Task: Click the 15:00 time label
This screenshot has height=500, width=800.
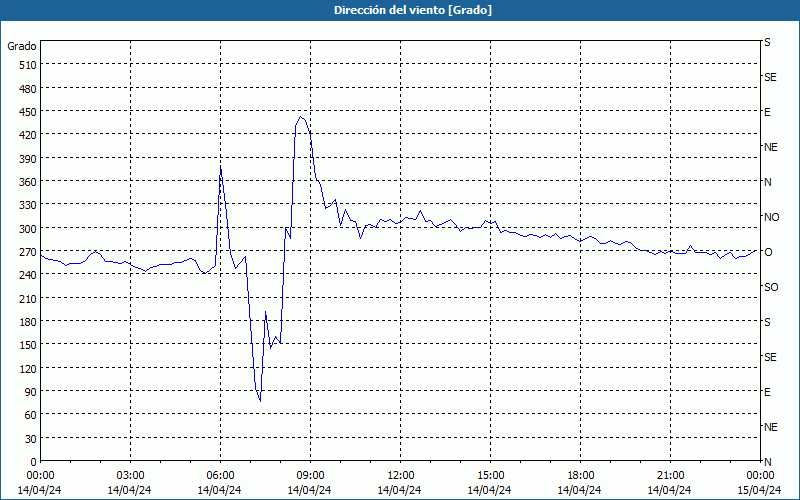Action: (490, 476)
